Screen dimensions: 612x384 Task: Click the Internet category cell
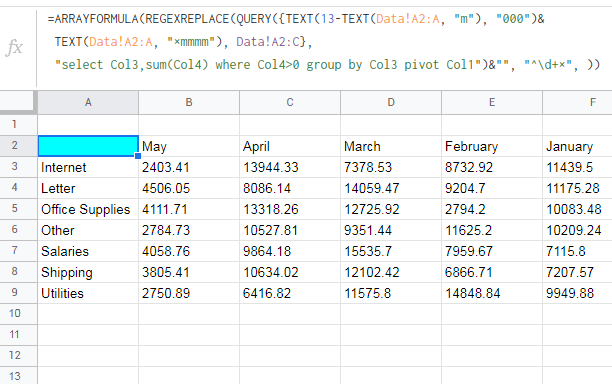[x=88, y=167]
